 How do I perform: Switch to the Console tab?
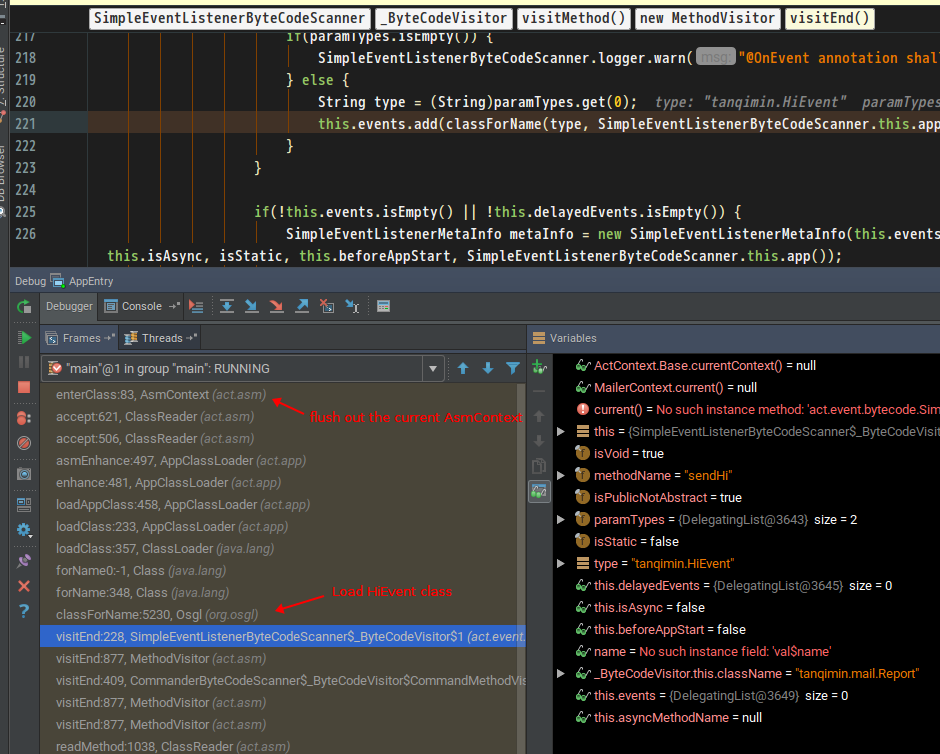(x=141, y=306)
